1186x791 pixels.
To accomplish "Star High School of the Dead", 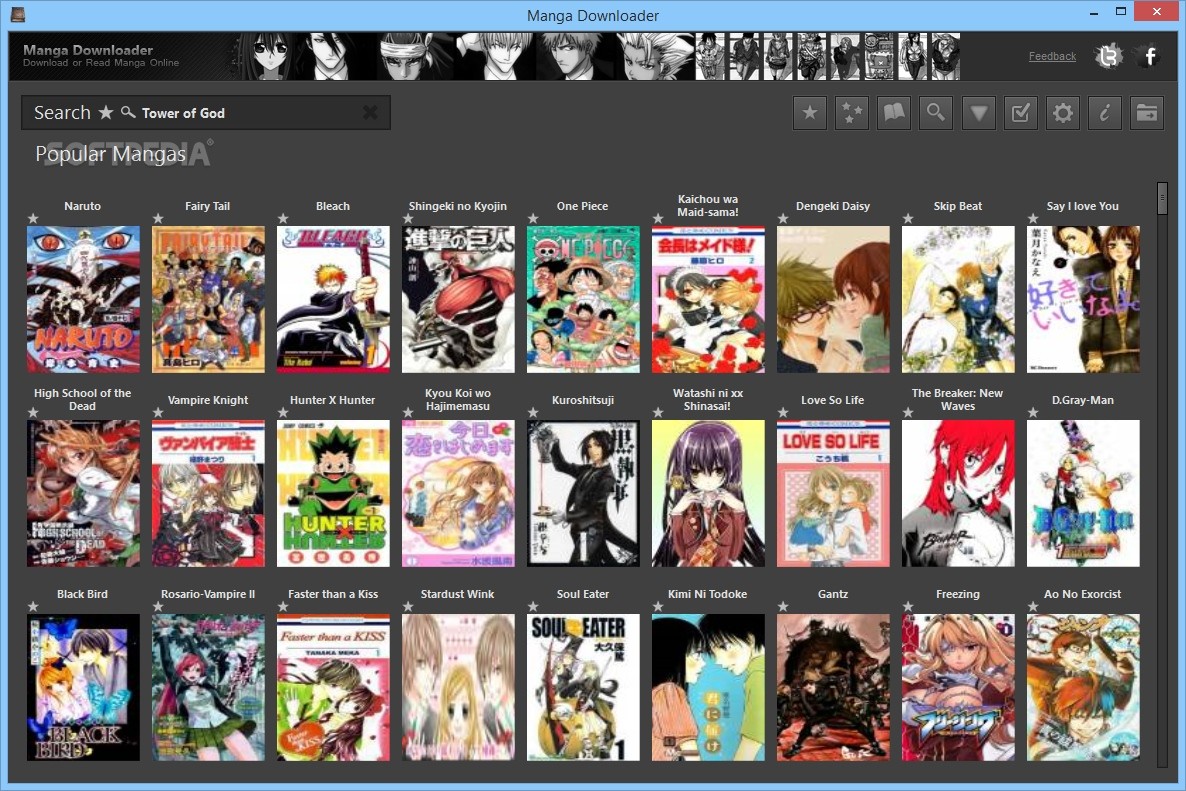I will 33,413.
